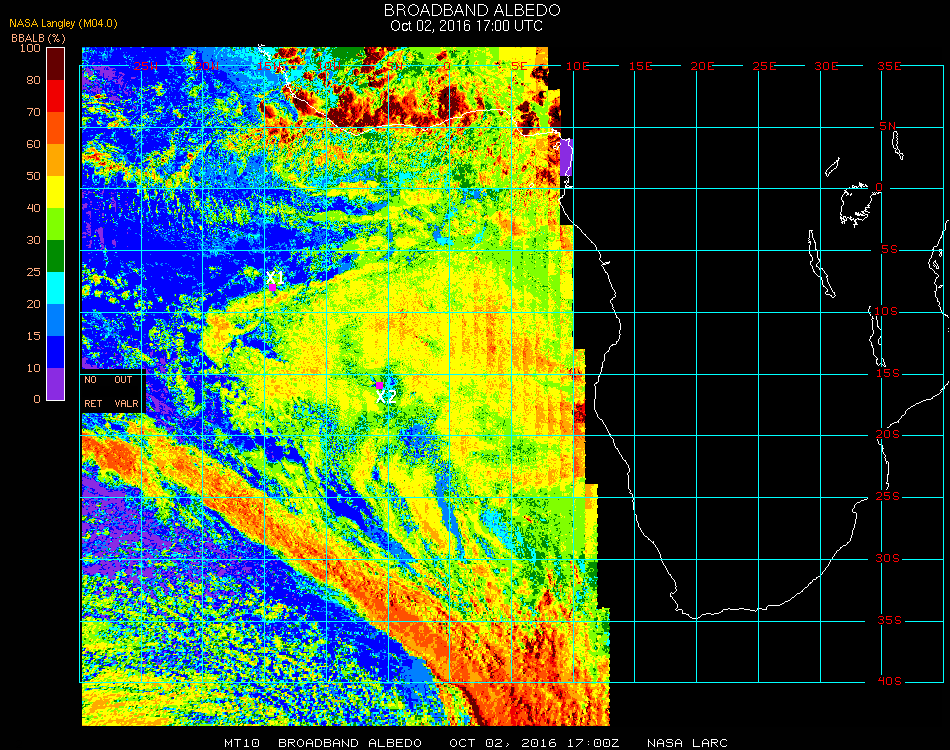Click the '30' colorbar scale value
The width and height of the screenshot is (950, 750).
tap(33, 240)
